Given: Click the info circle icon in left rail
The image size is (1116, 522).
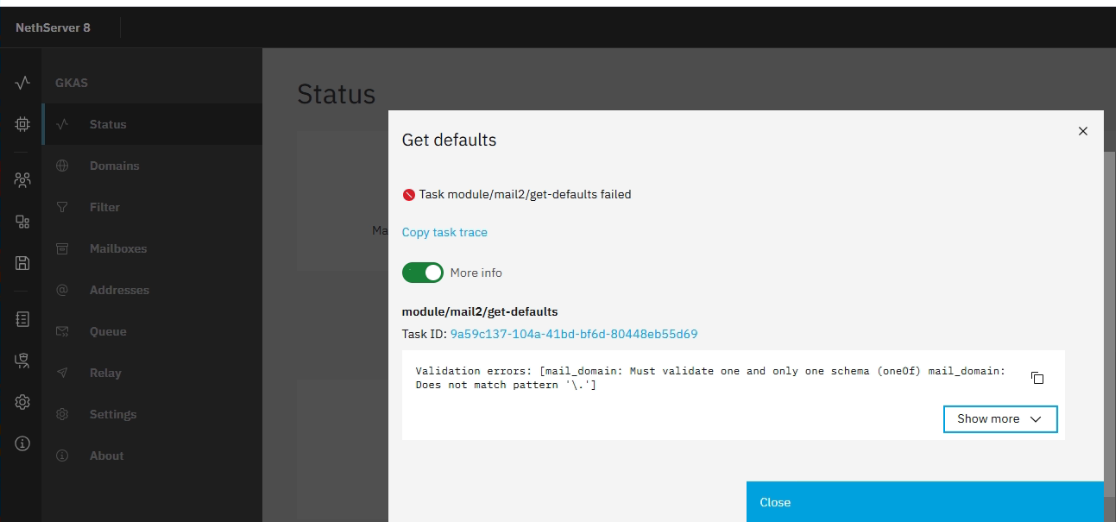Looking at the screenshot, I should point(22,444).
